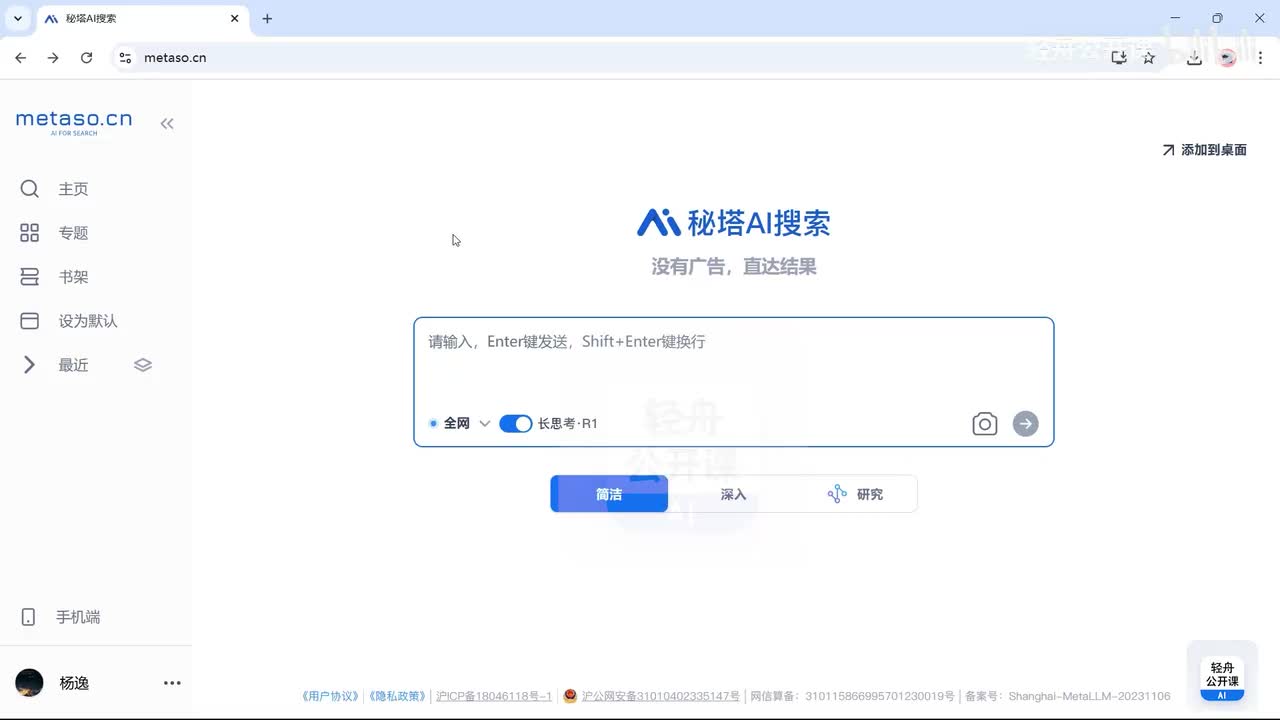Click the camera image-search icon
The width and height of the screenshot is (1280, 720).
[x=985, y=424]
